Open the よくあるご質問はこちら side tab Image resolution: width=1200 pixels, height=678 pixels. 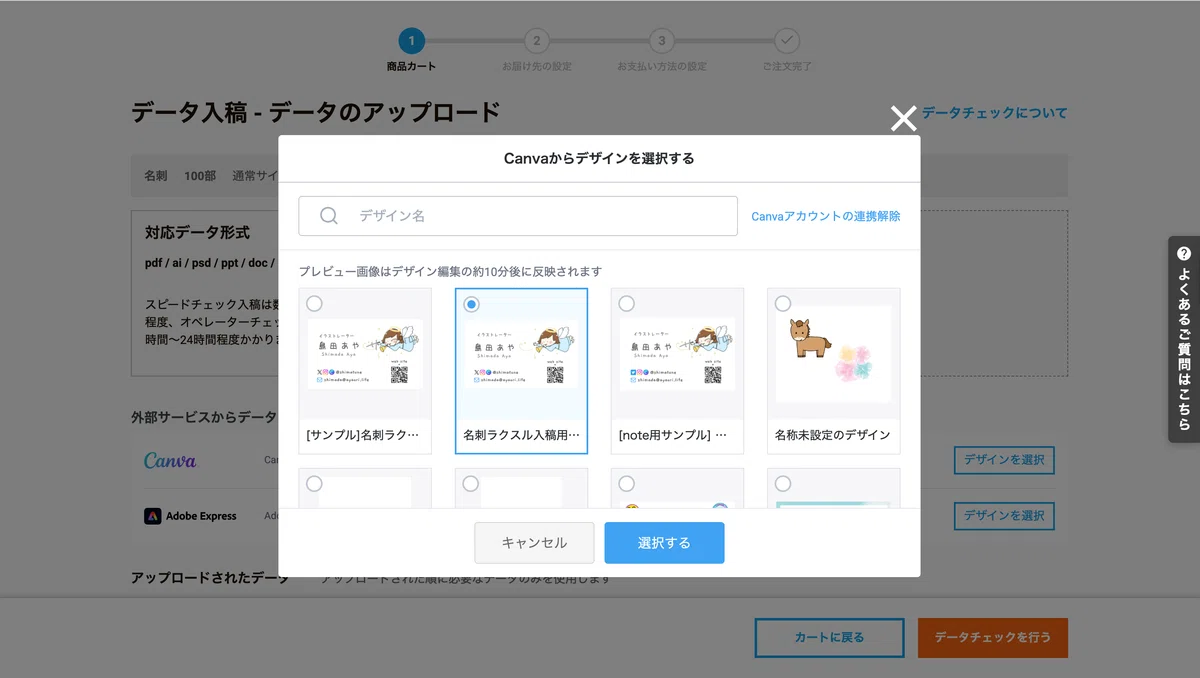pyautogui.click(x=1184, y=339)
